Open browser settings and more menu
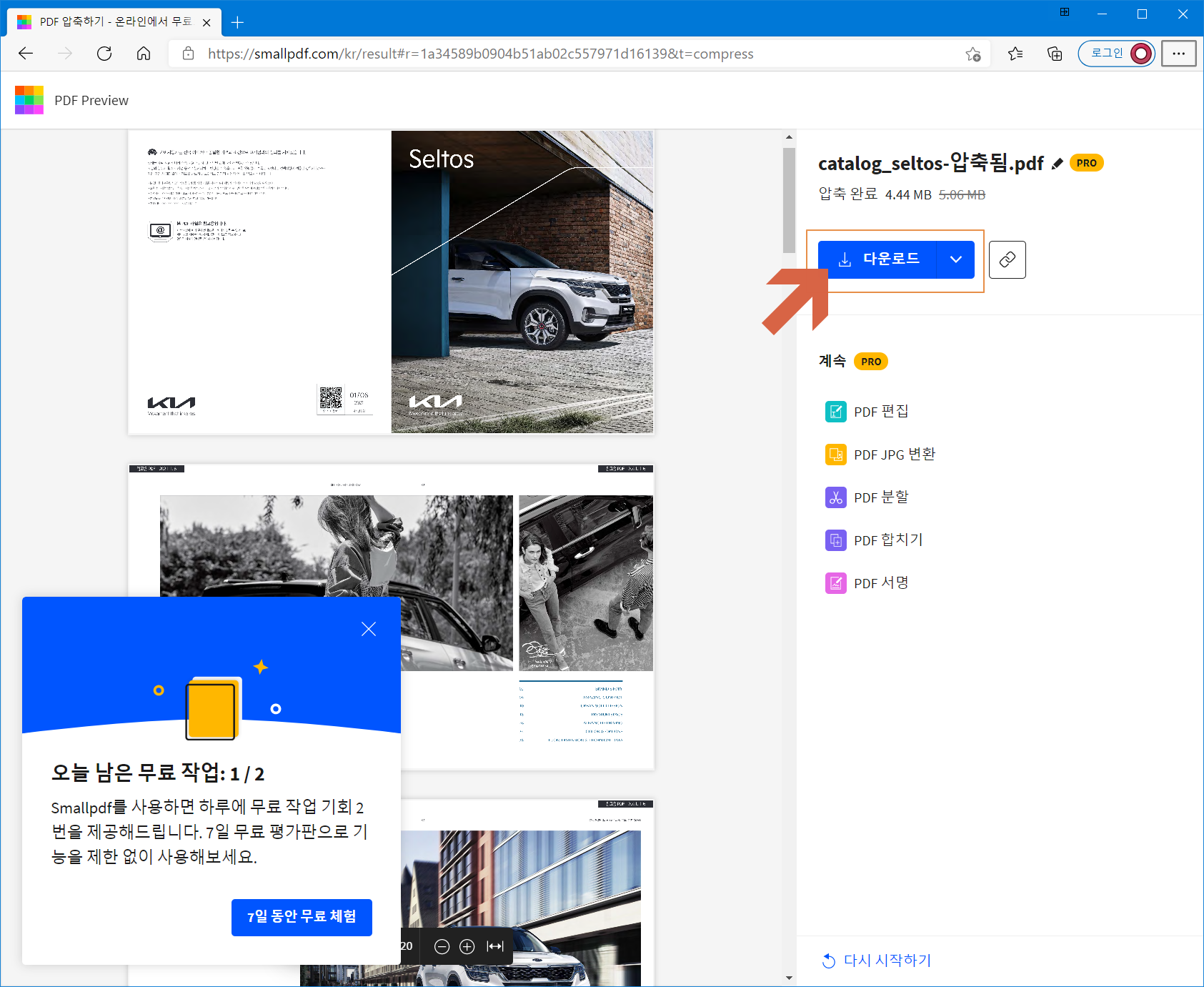The width and height of the screenshot is (1204, 987). pos(1178,54)
